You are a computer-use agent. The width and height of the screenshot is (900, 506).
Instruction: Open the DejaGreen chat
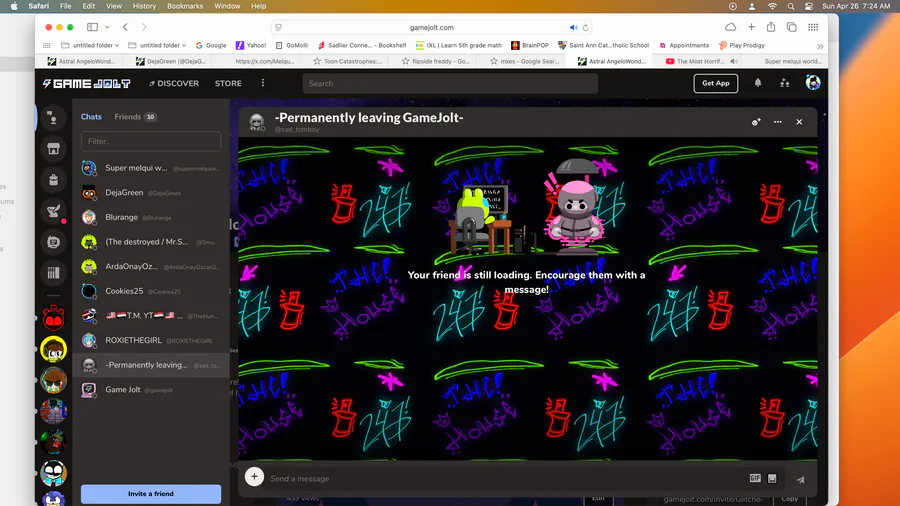[151, 193]
